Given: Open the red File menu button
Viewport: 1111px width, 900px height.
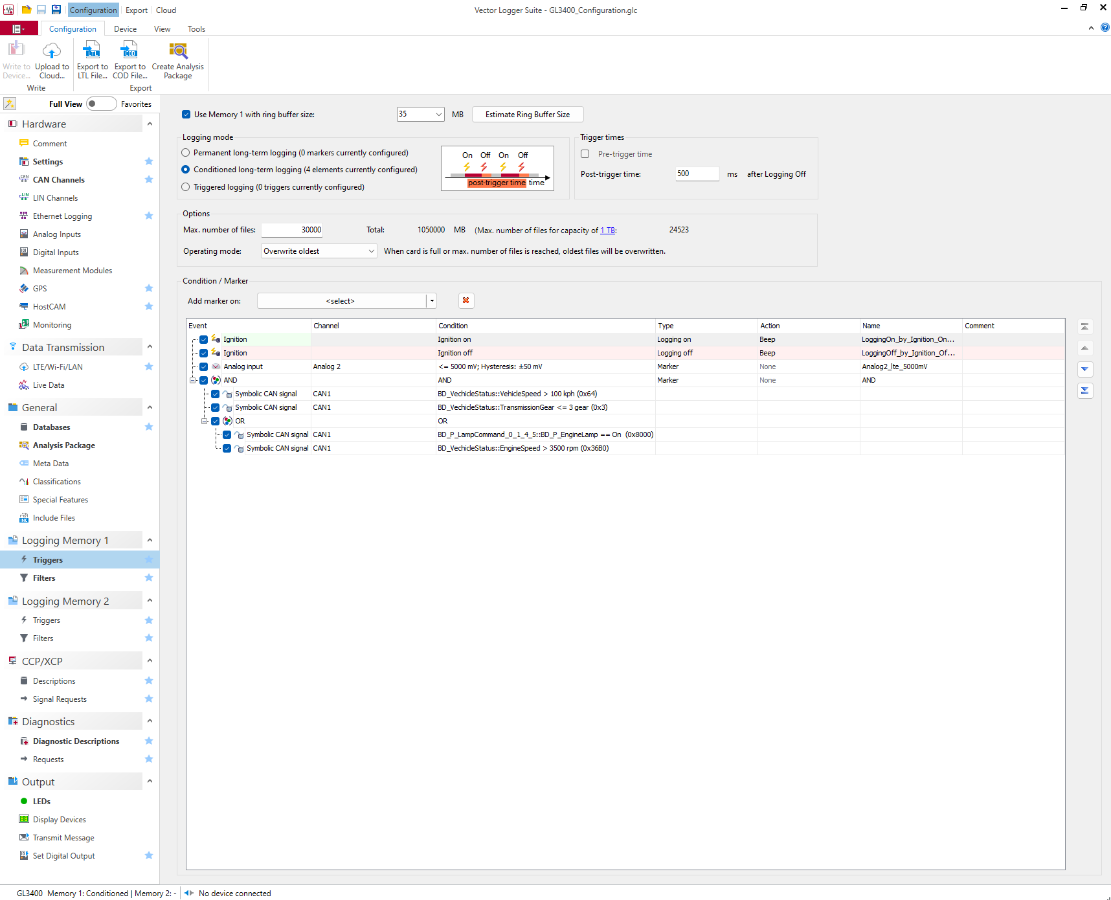Looking at the screenshot, I should point(18,29).
